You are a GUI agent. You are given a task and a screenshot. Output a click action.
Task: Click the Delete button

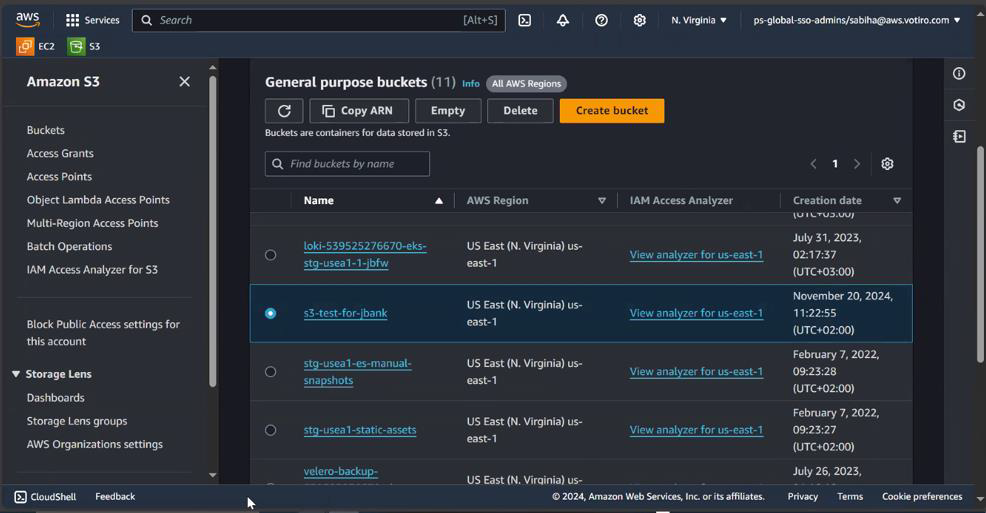click(520, 111)
